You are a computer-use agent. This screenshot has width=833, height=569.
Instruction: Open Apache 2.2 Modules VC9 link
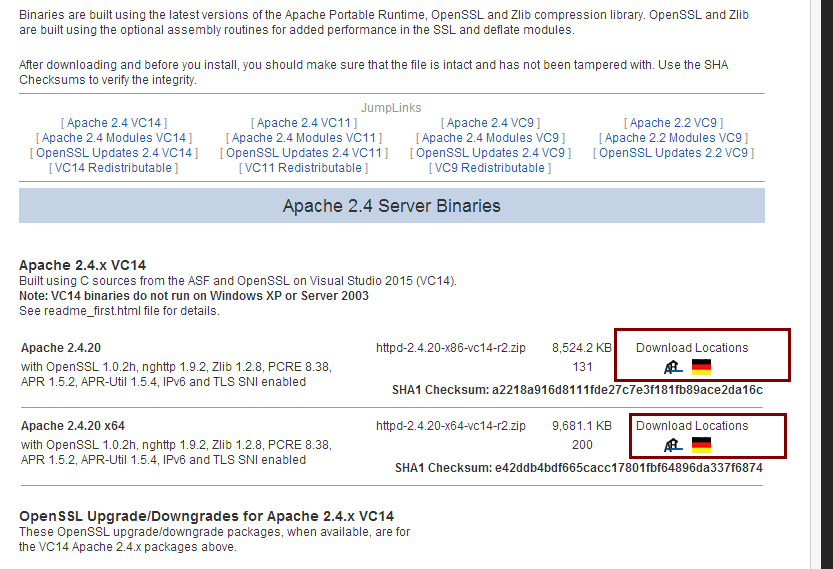tap(673, 138)
